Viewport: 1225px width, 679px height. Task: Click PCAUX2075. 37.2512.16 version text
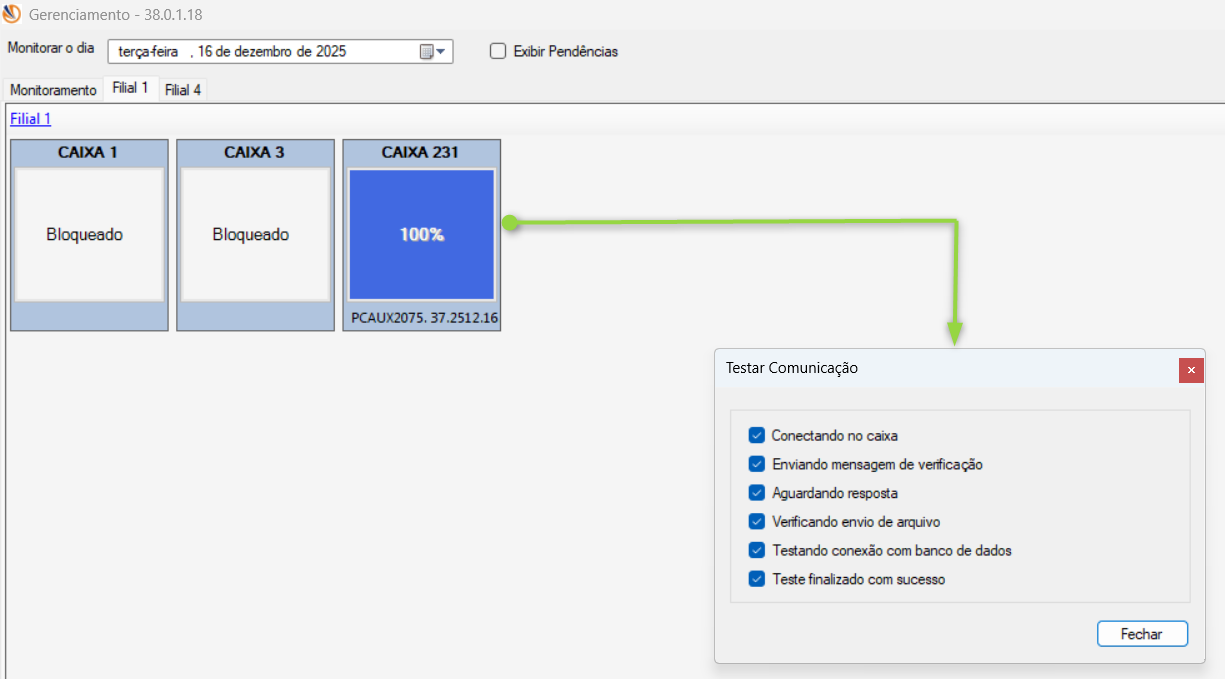(x=425, y=319)
